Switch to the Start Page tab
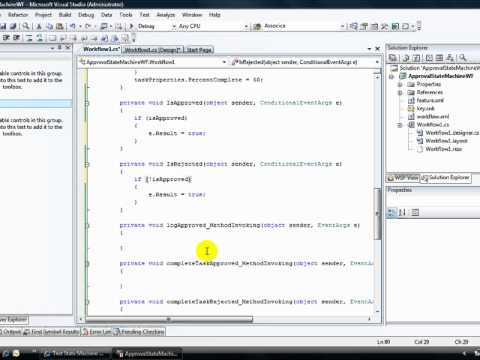The width and height of the screenshot is (480, 360). tap(199, 50)
